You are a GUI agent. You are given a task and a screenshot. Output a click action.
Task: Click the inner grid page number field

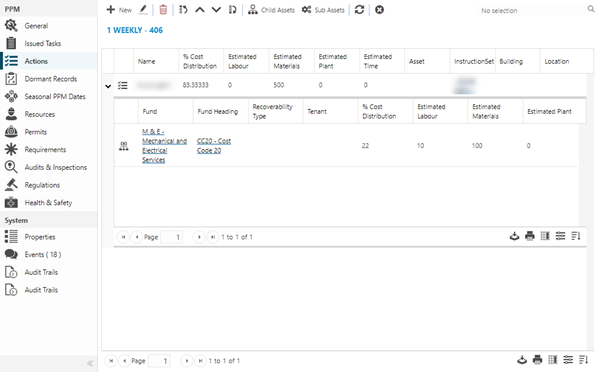click(x=171, y=237)
